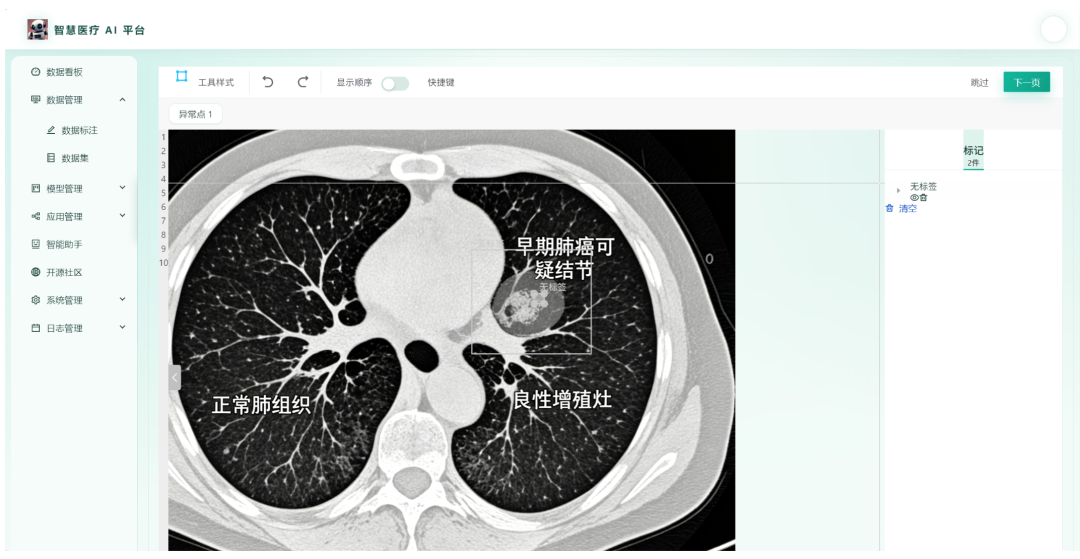1080x559 pixels.
Task: Collapse the panel with the left arrow handle
Action: (175, 377)
